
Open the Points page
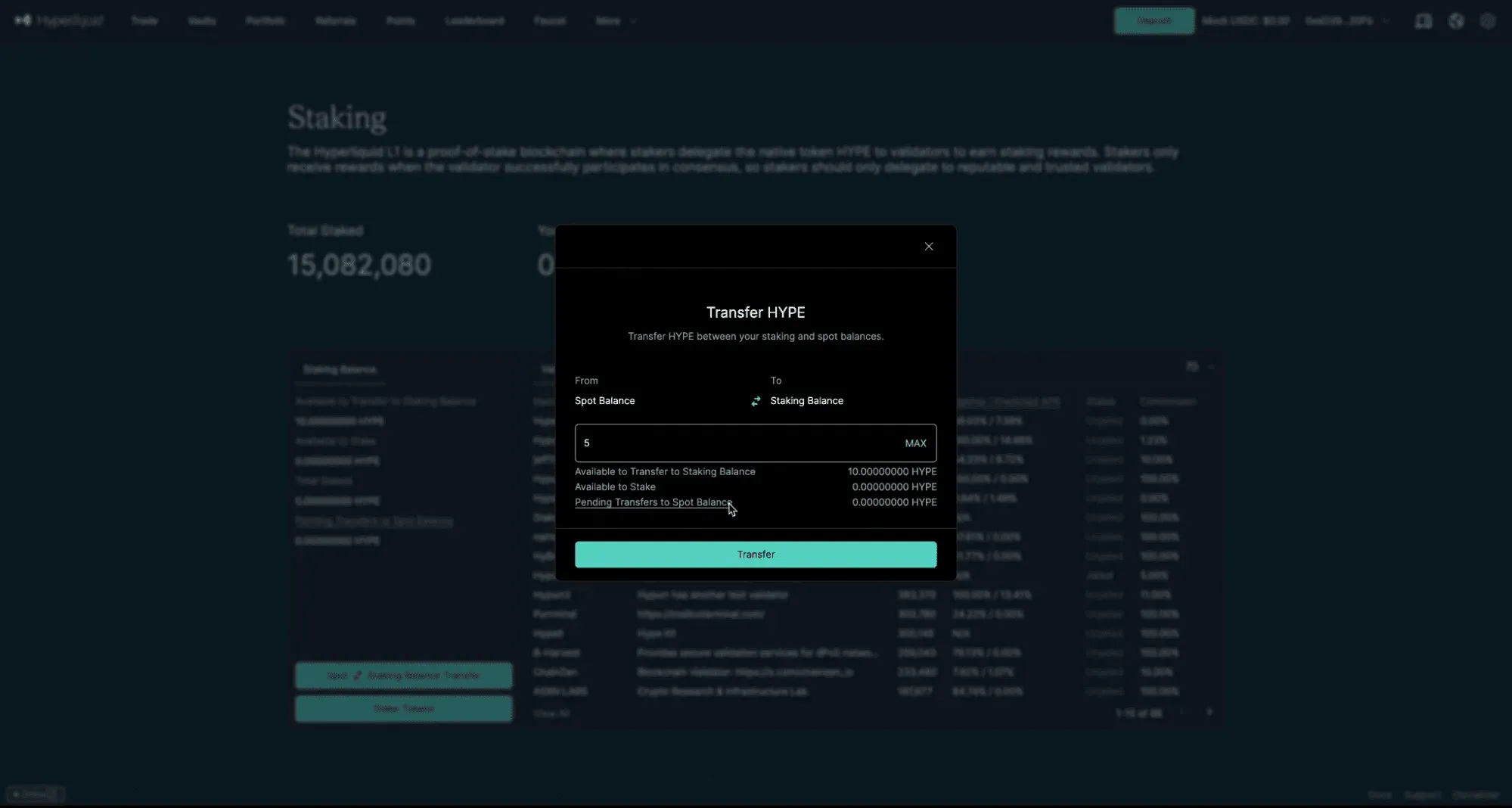(x=400, y=21)
